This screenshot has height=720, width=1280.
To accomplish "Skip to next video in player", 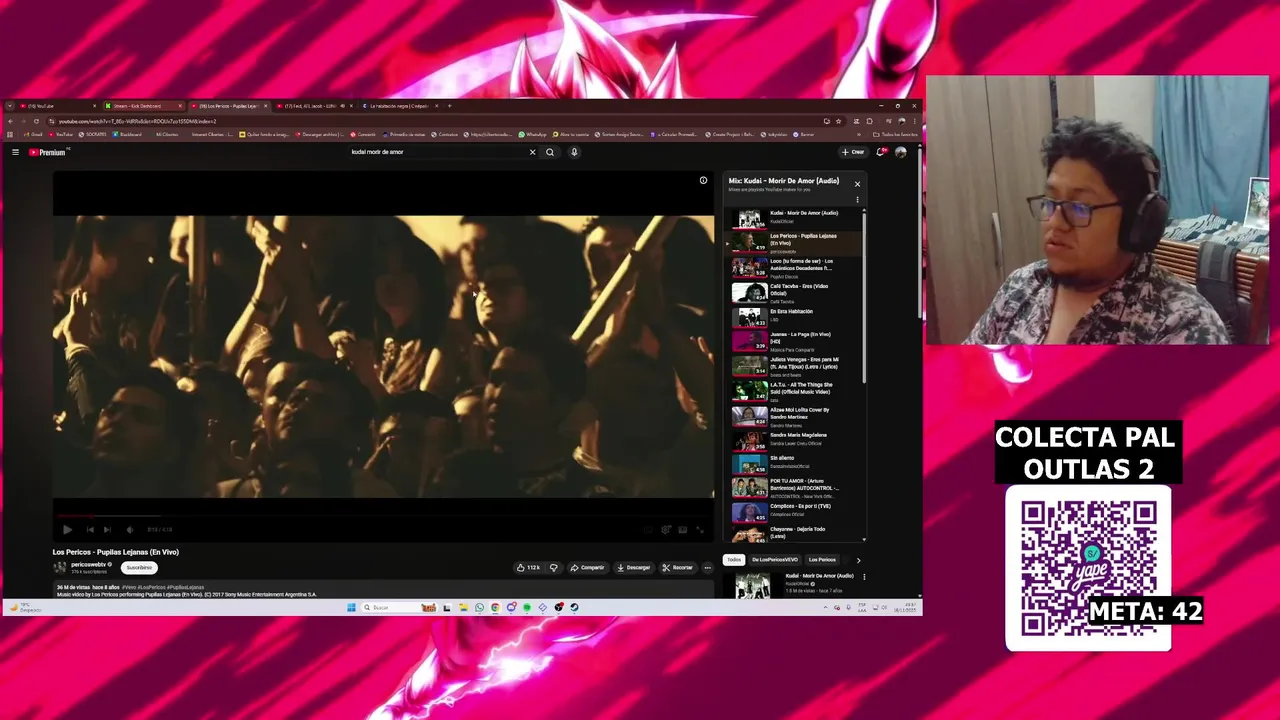I will [x=107, y=530].
